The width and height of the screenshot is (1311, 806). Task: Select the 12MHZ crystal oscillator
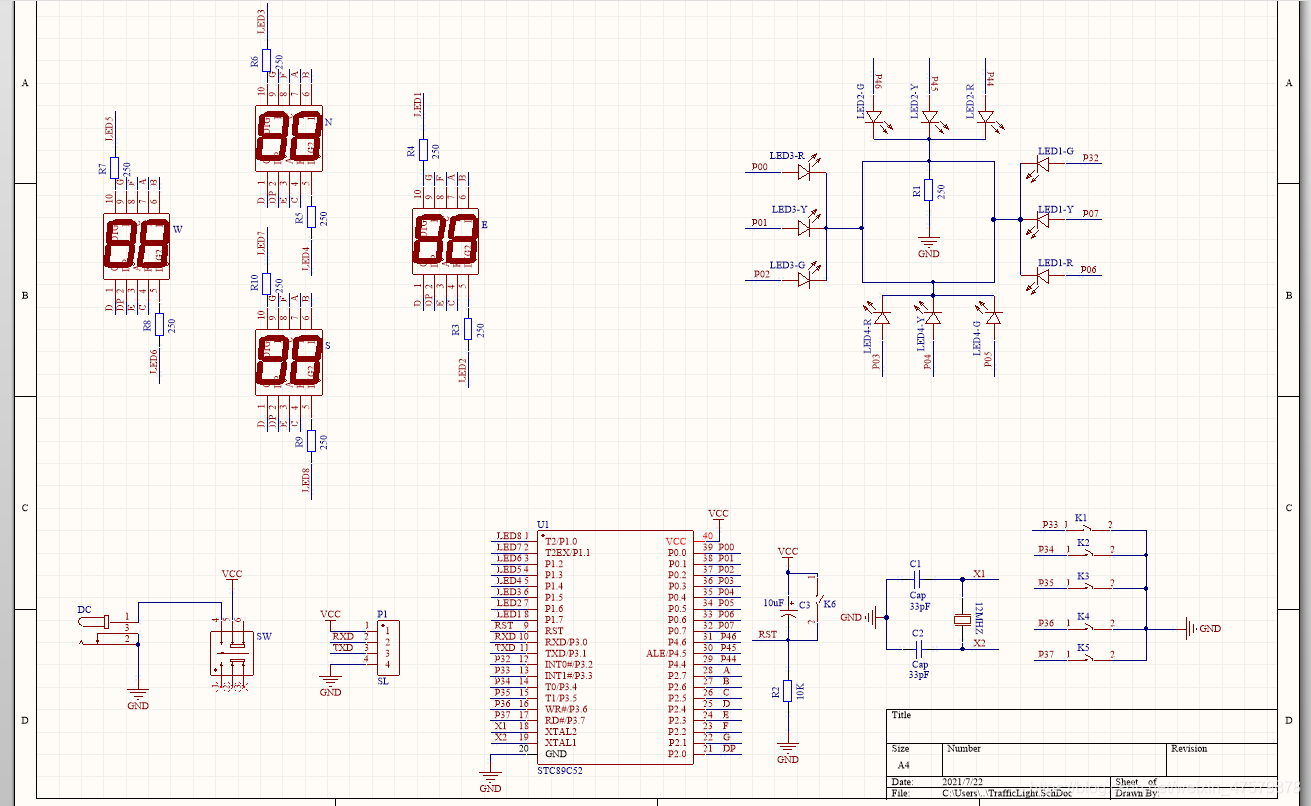[963, 620]
